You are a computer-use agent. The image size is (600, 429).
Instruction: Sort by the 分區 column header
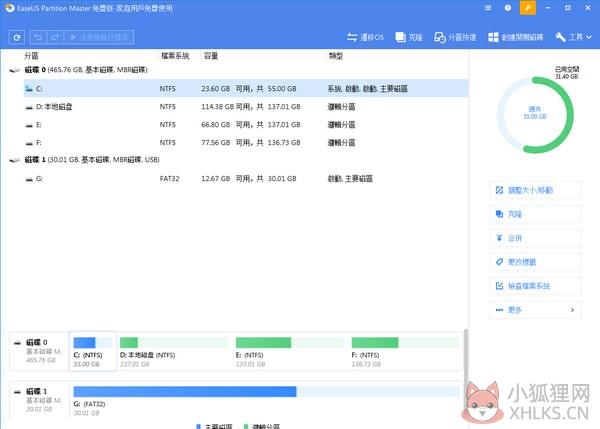point(31,56)
